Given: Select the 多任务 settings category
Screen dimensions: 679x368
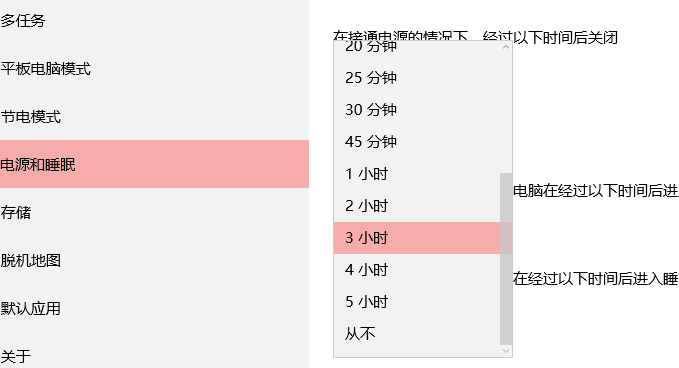Looking at the screenshot, I should coord(154,20).
